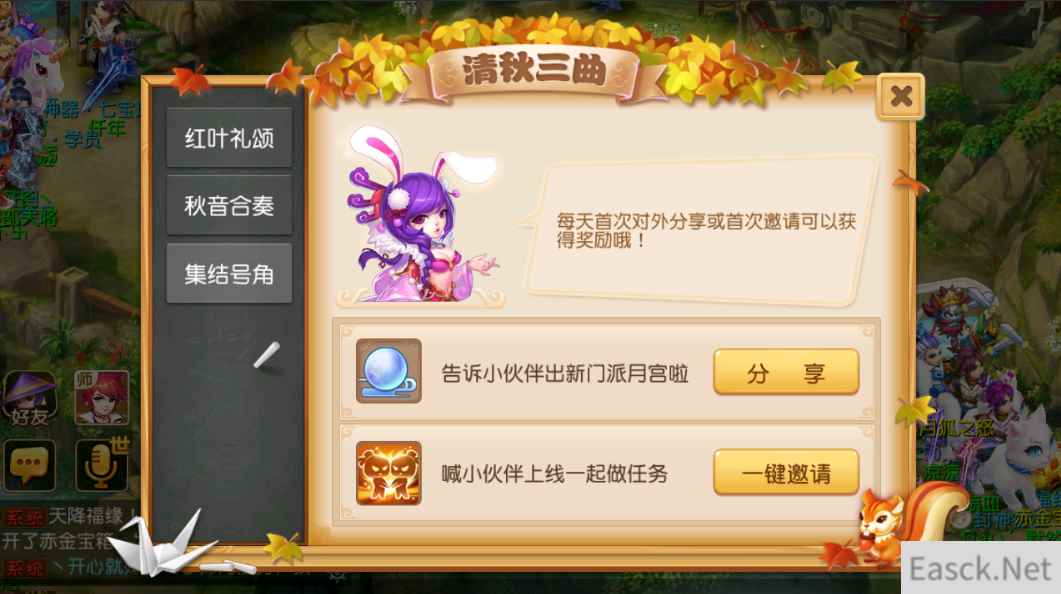1061x594 pixels.
Task: Click the speech bubble reward hint text
Action: 706,230
